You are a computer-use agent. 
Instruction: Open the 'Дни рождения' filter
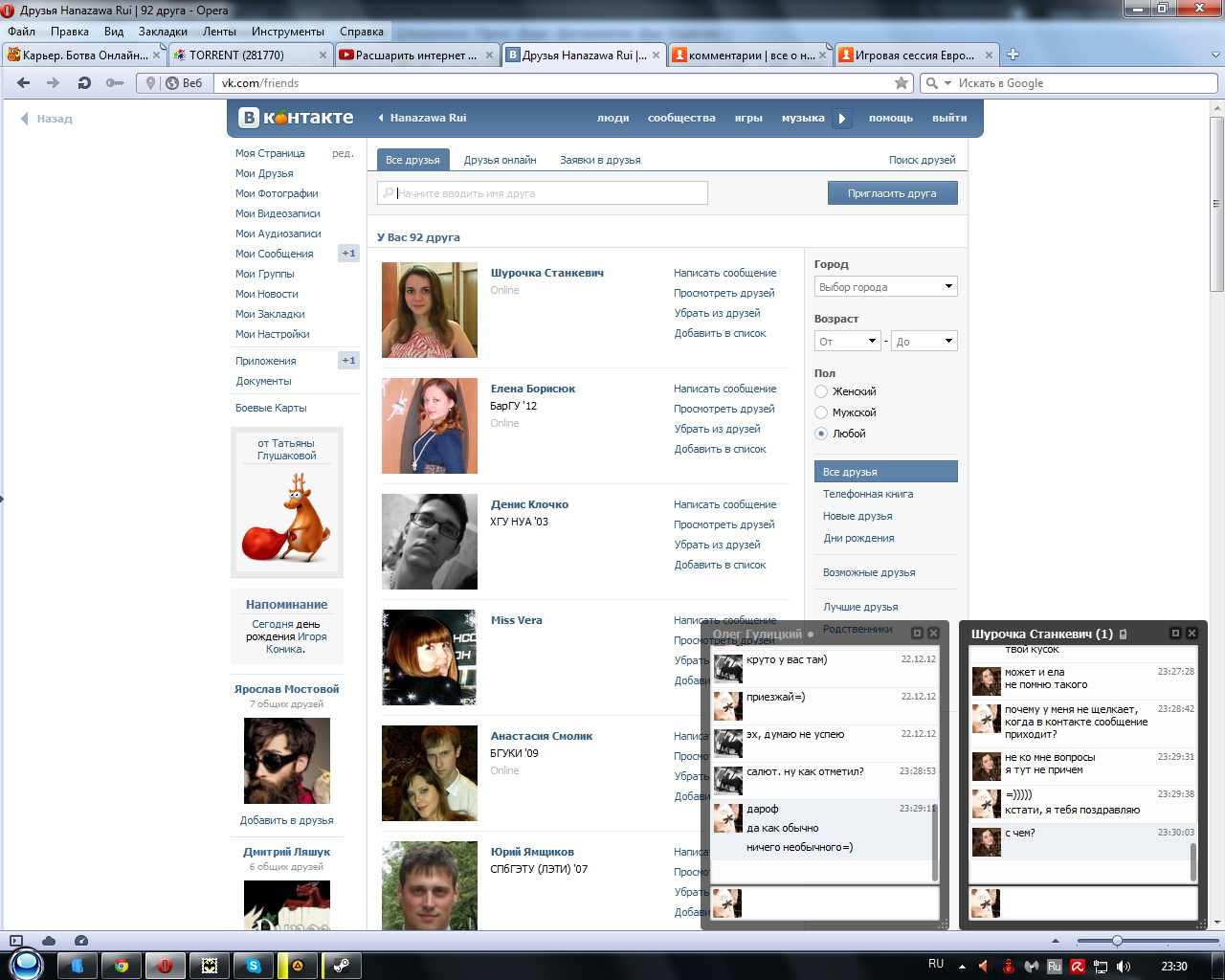858,538
